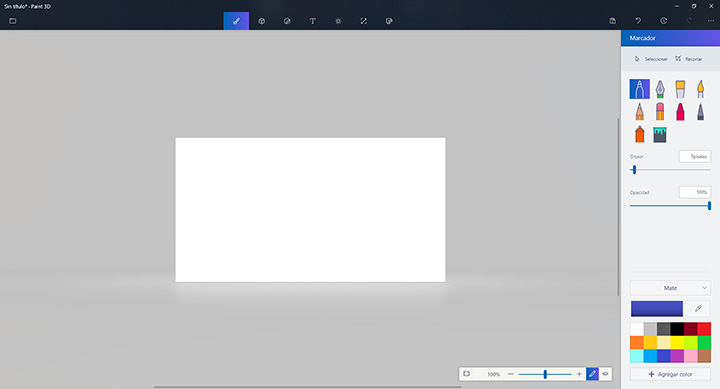
Task: Zoom out with the minus button
Action: pyautogui.click(x=511, y=374)
